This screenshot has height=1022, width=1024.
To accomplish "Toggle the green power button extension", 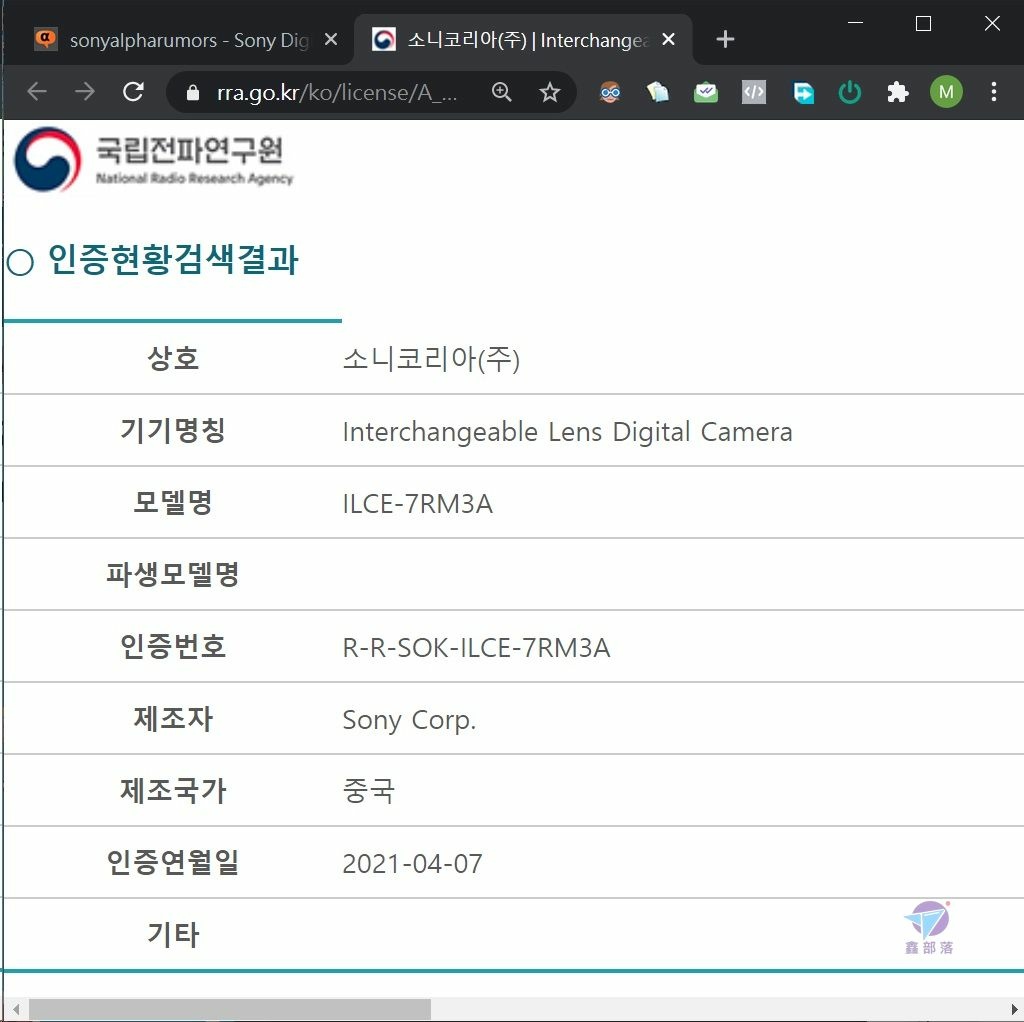I will [x=850, y=92].
